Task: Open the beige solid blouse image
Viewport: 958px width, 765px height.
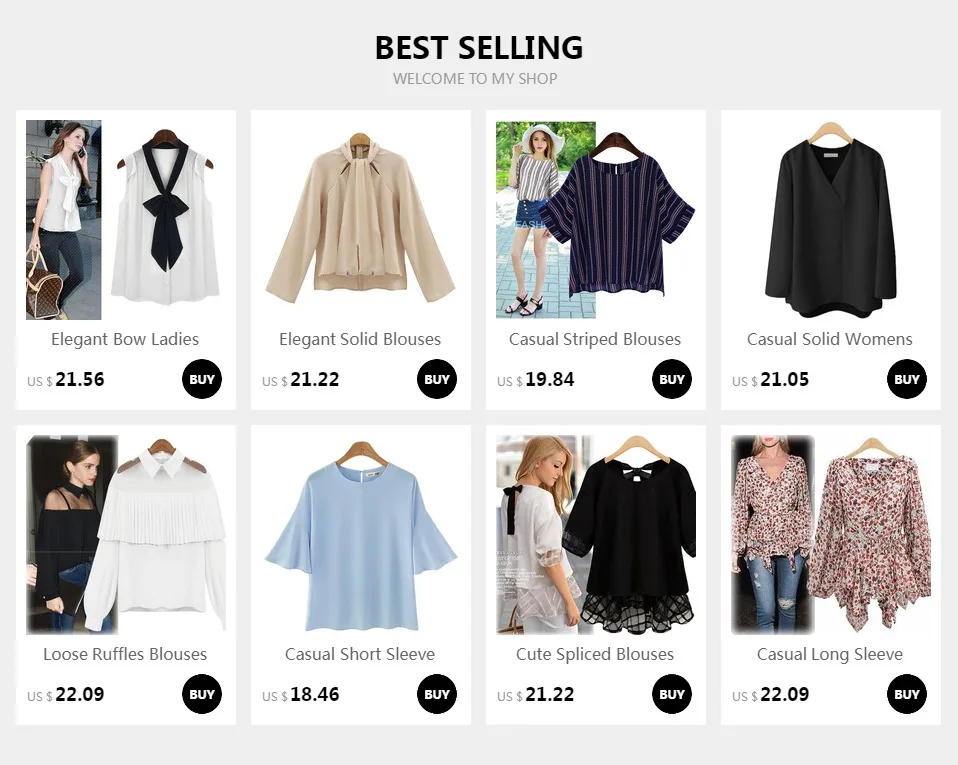Action: tap(360, 220)
